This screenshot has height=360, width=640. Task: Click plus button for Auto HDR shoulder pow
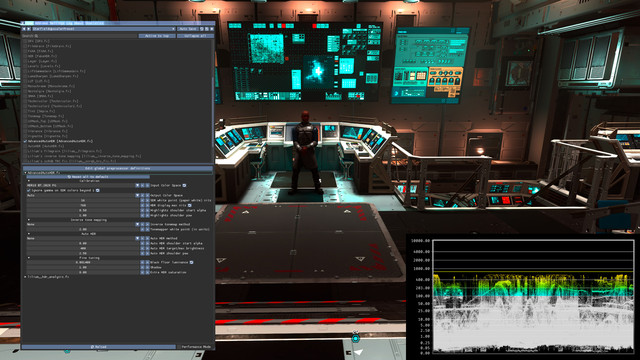(x=148, y=253)
